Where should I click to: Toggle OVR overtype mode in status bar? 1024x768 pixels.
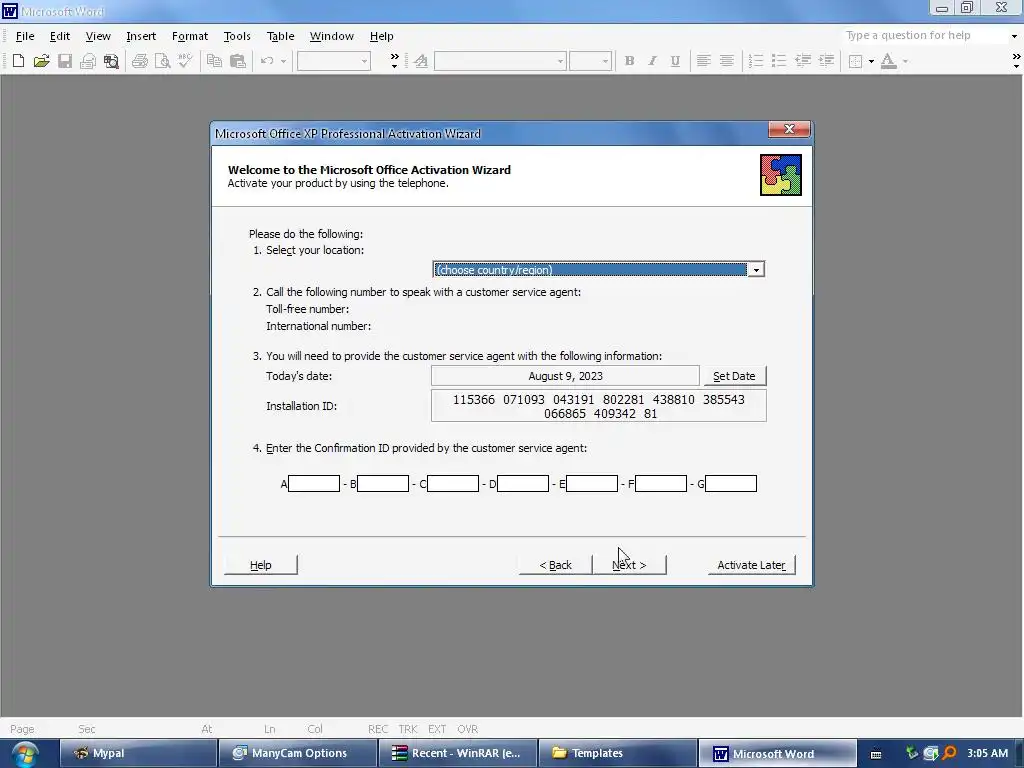(468, 729)
